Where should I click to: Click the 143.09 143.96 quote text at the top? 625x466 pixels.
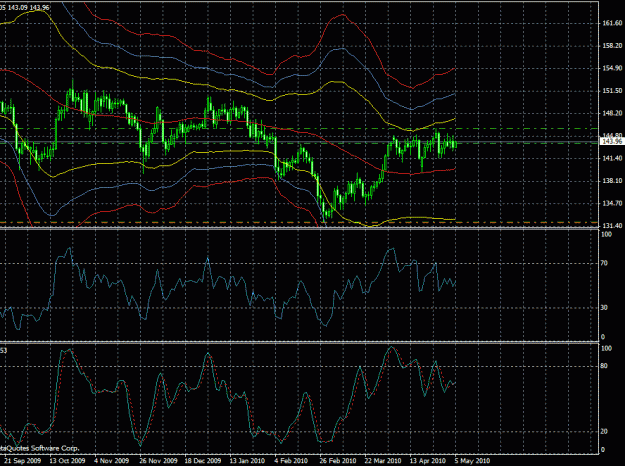click(x=29, y=7)
